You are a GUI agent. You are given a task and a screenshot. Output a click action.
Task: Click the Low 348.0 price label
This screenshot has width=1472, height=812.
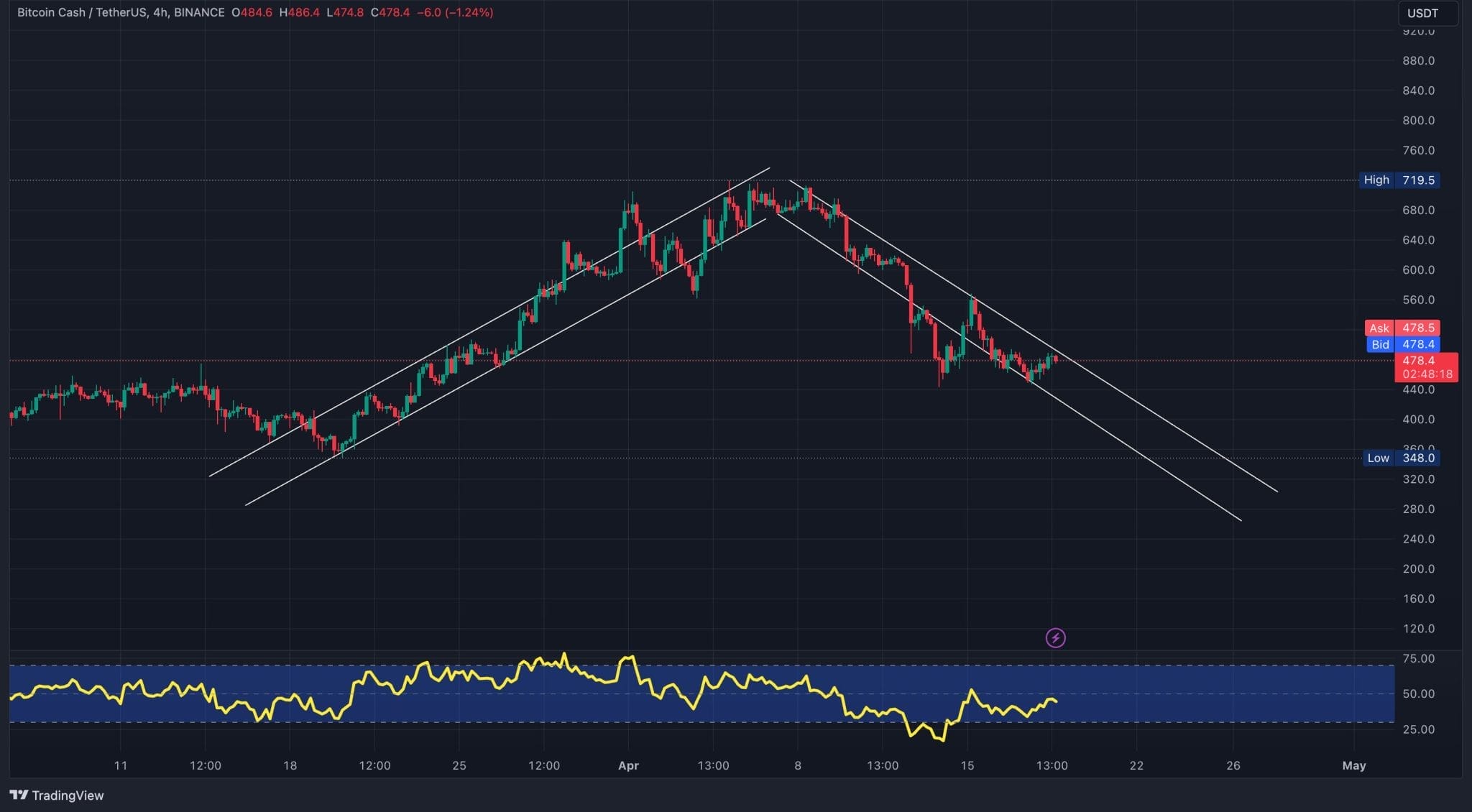point(1401,458)
